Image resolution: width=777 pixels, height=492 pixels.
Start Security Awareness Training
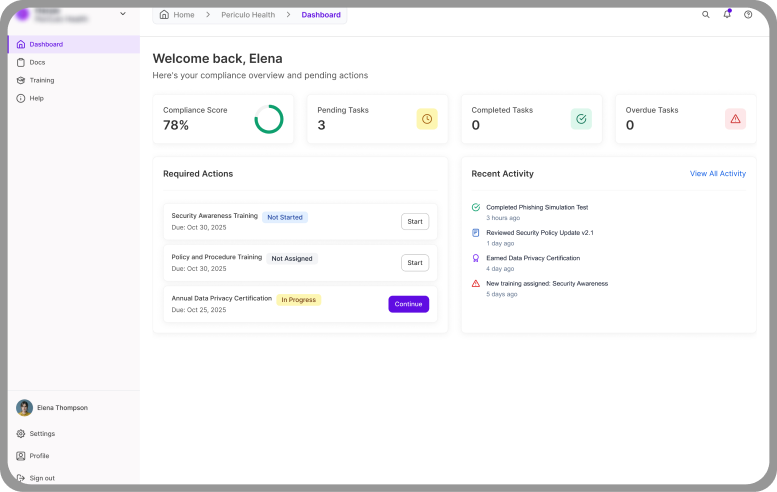coord(414,222)
